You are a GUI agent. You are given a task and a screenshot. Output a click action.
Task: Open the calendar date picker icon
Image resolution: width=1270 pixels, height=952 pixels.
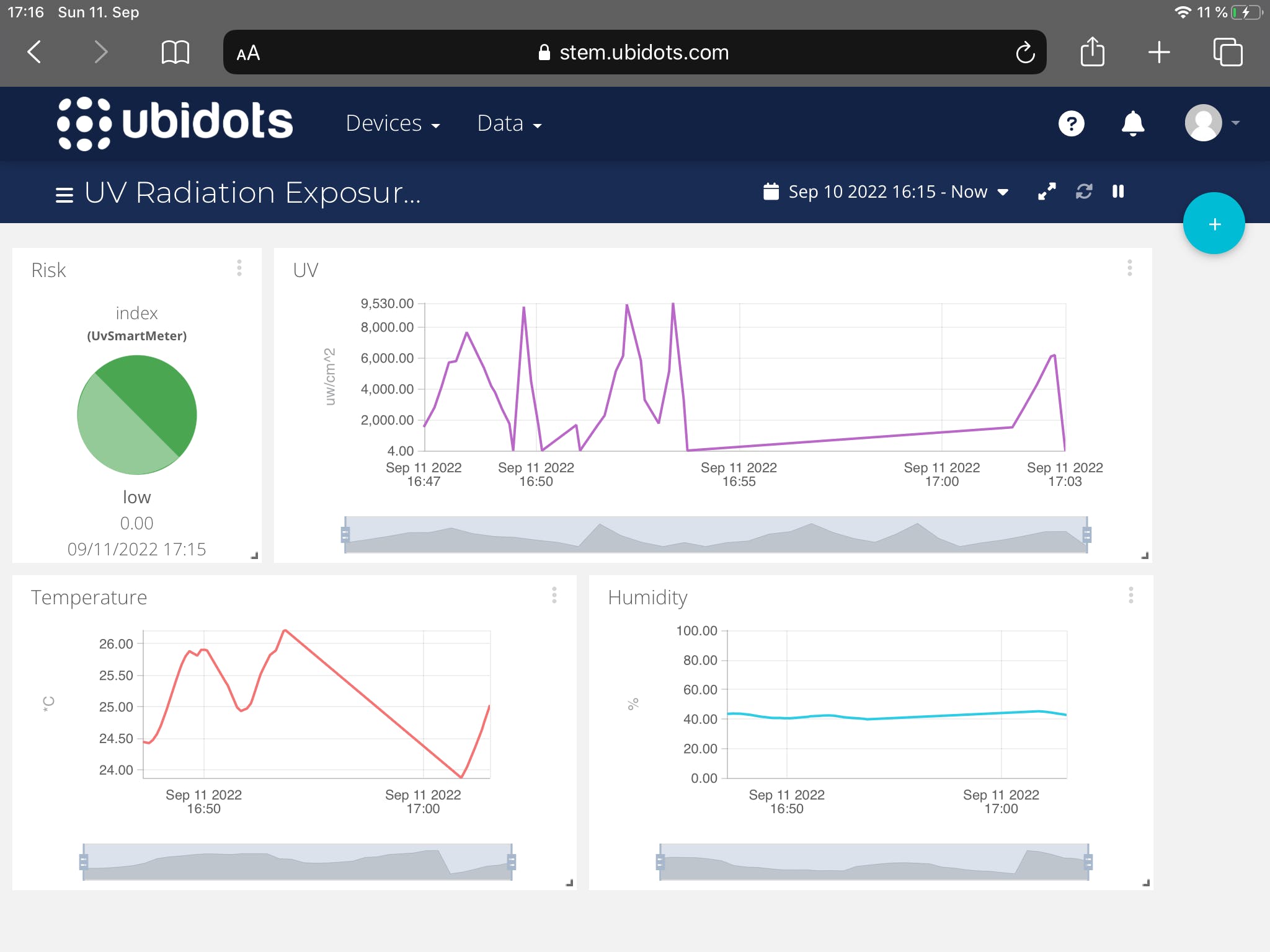(771, 192)
